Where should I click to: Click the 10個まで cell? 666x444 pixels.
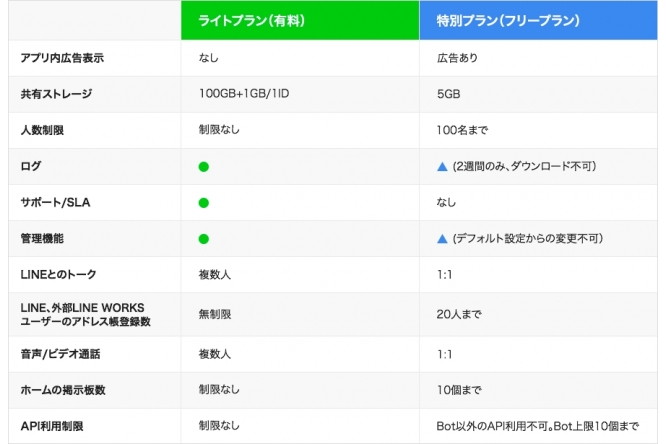tap(459, 390)
